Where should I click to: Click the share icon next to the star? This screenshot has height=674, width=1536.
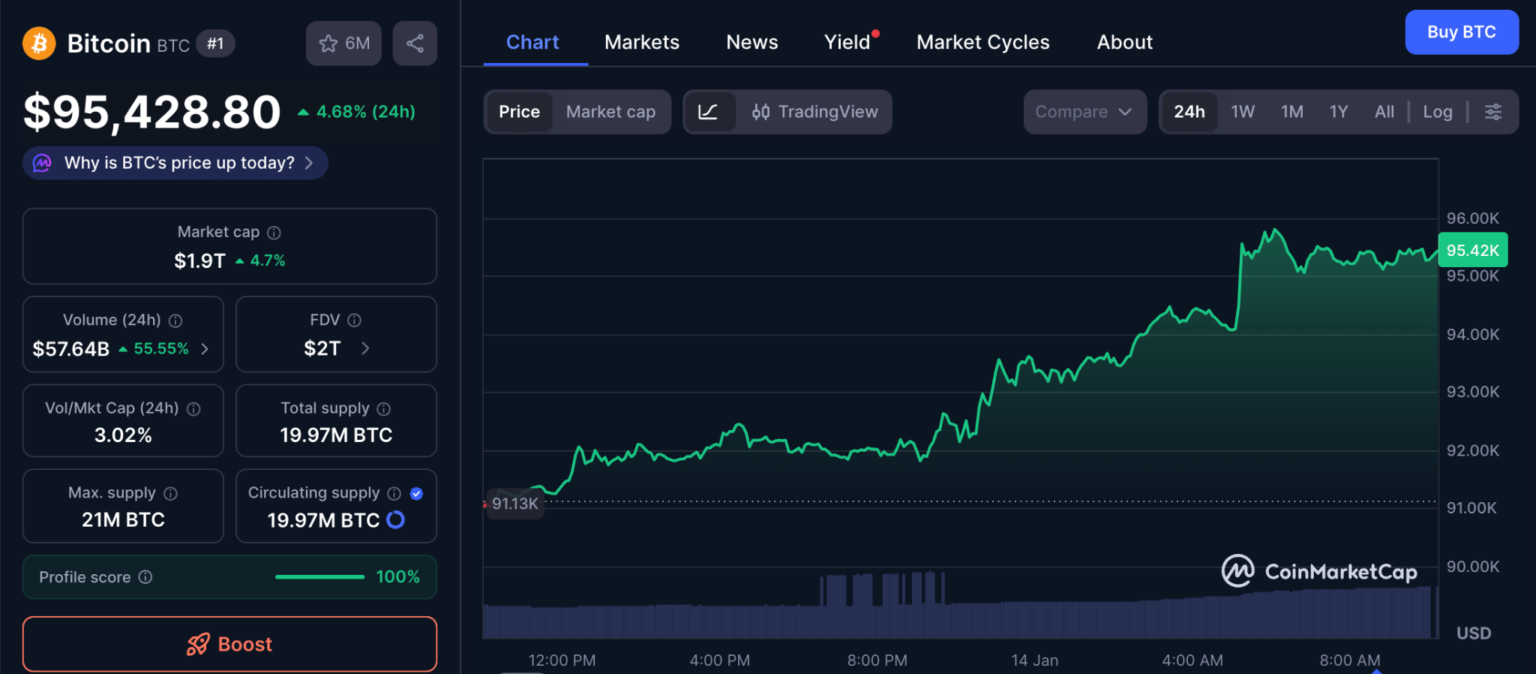point(415,43)
